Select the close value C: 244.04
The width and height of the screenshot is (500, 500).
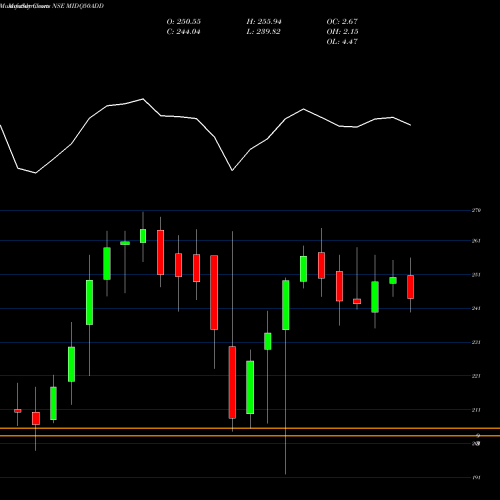tap(184, 32)
